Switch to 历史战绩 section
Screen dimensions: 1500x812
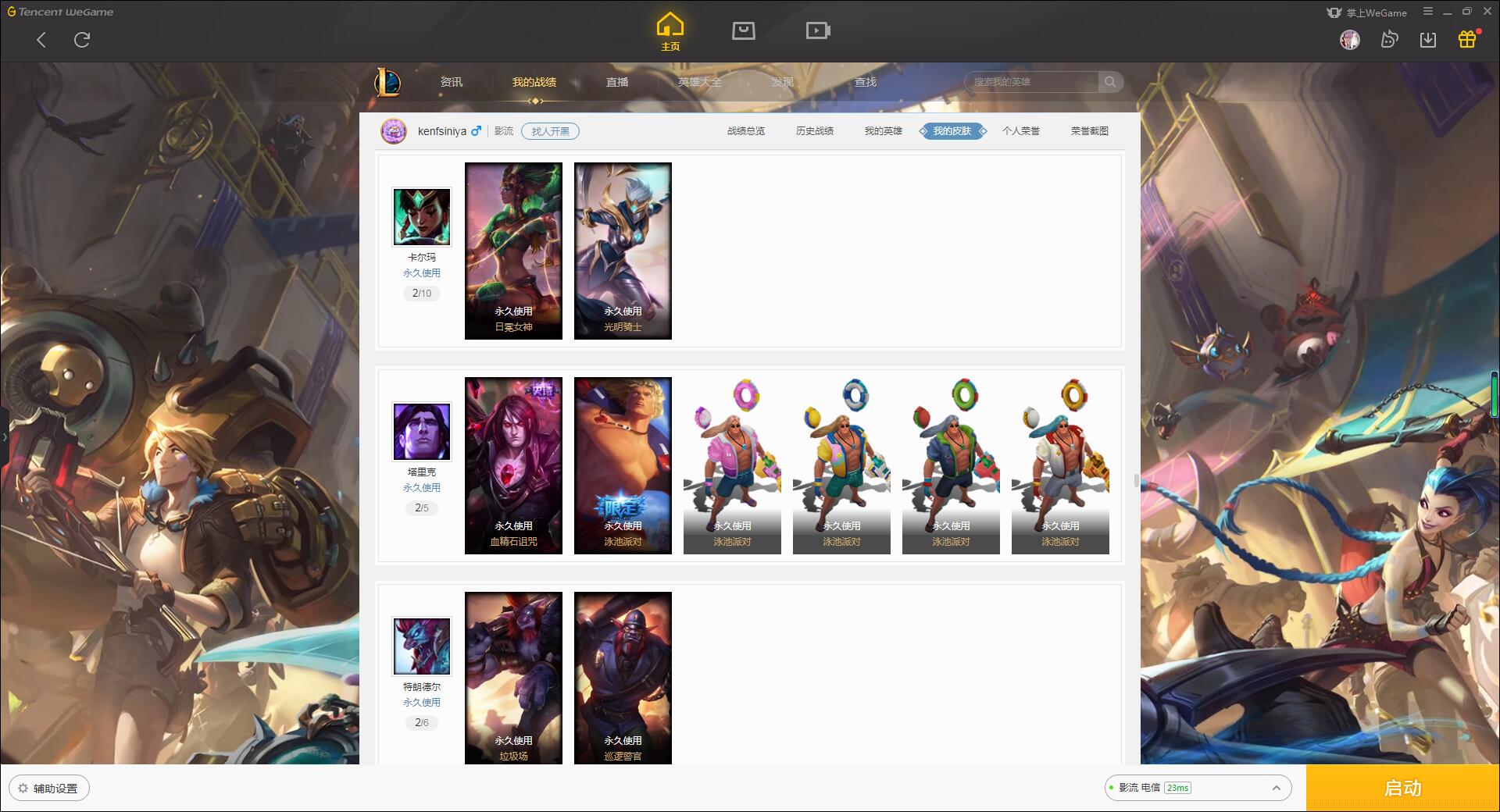tap(815, 131)
